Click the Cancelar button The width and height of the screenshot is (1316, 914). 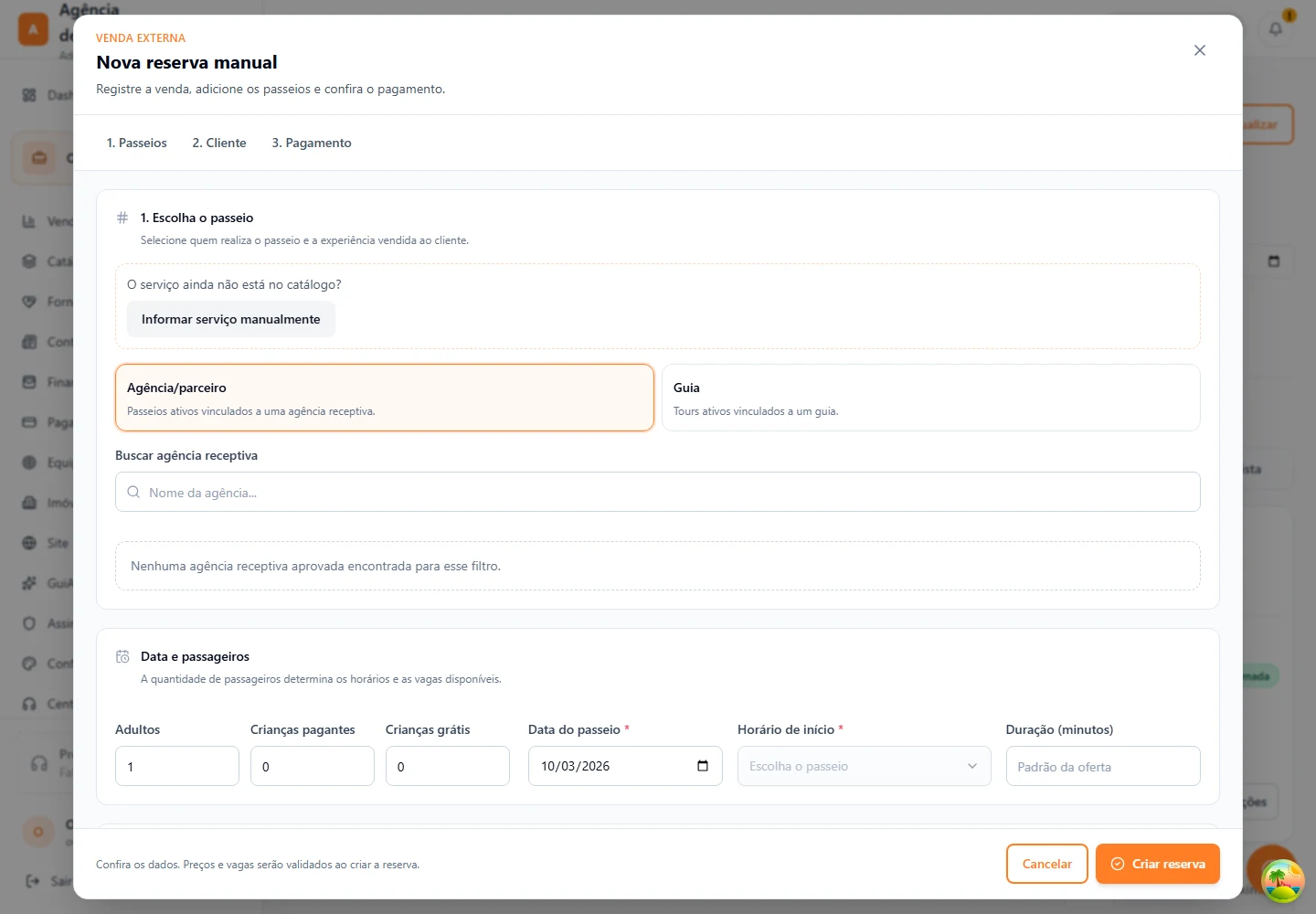tap(1047, 864)
